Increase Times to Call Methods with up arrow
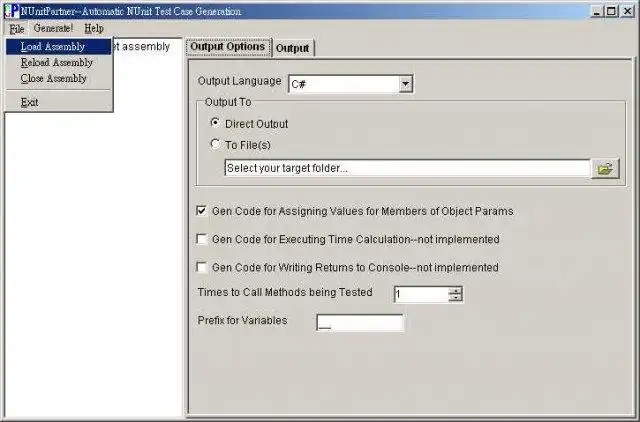This screenshot has height=422, width=640. [x=455, y=291]
